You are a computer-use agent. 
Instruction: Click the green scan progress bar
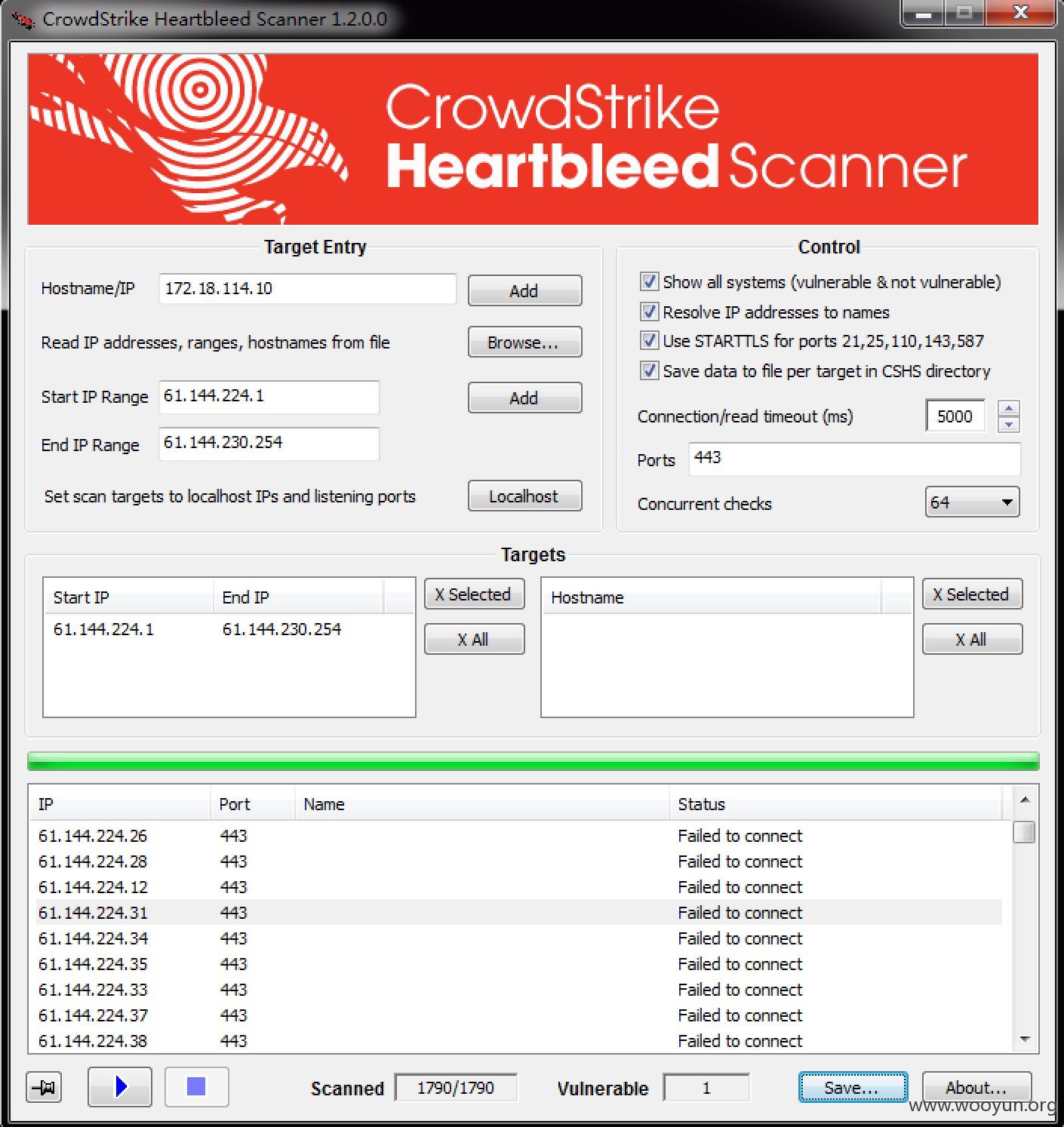click(533, 761)
